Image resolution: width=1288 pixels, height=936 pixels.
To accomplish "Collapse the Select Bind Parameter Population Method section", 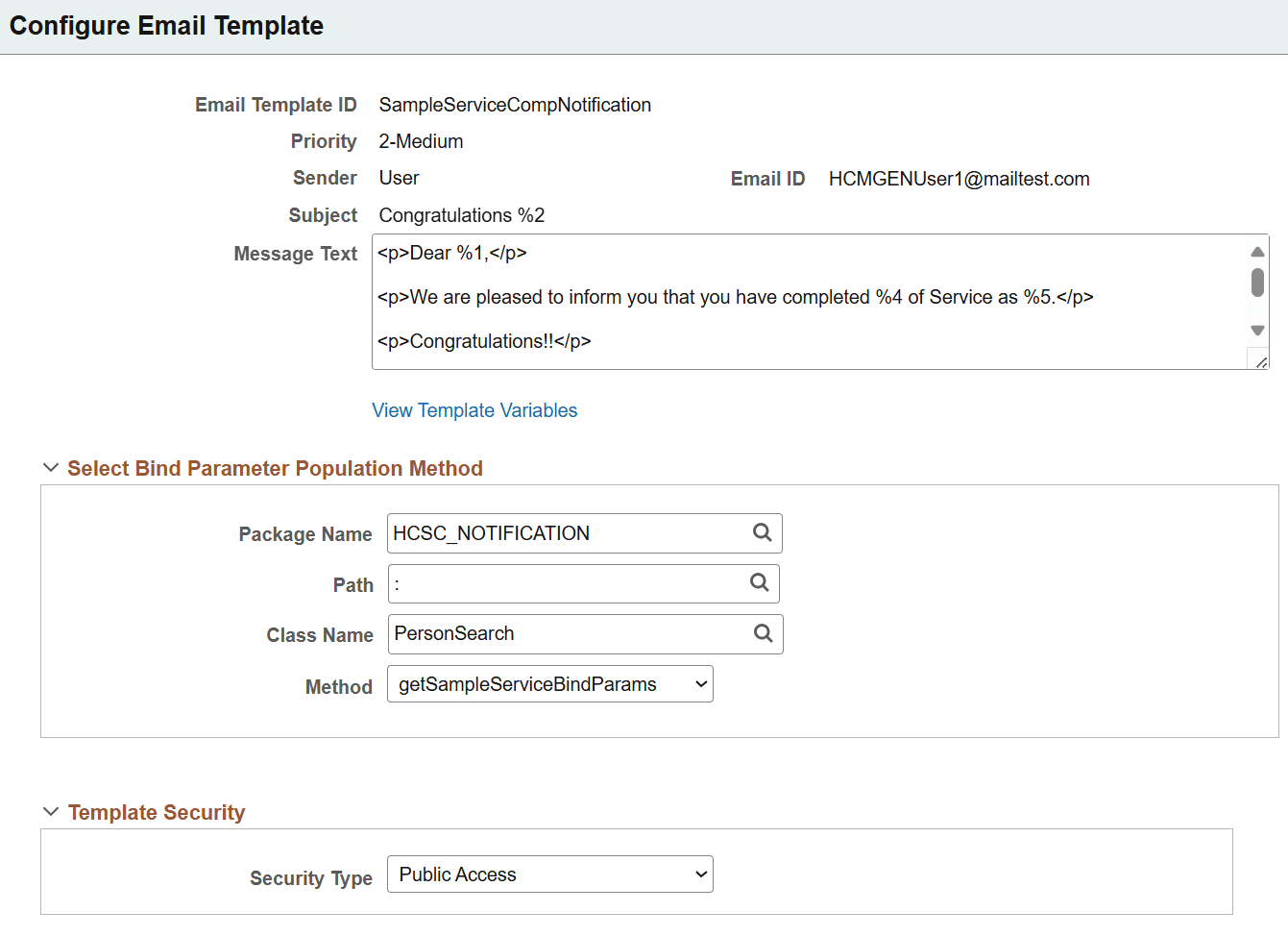I will tap(50, 468).
